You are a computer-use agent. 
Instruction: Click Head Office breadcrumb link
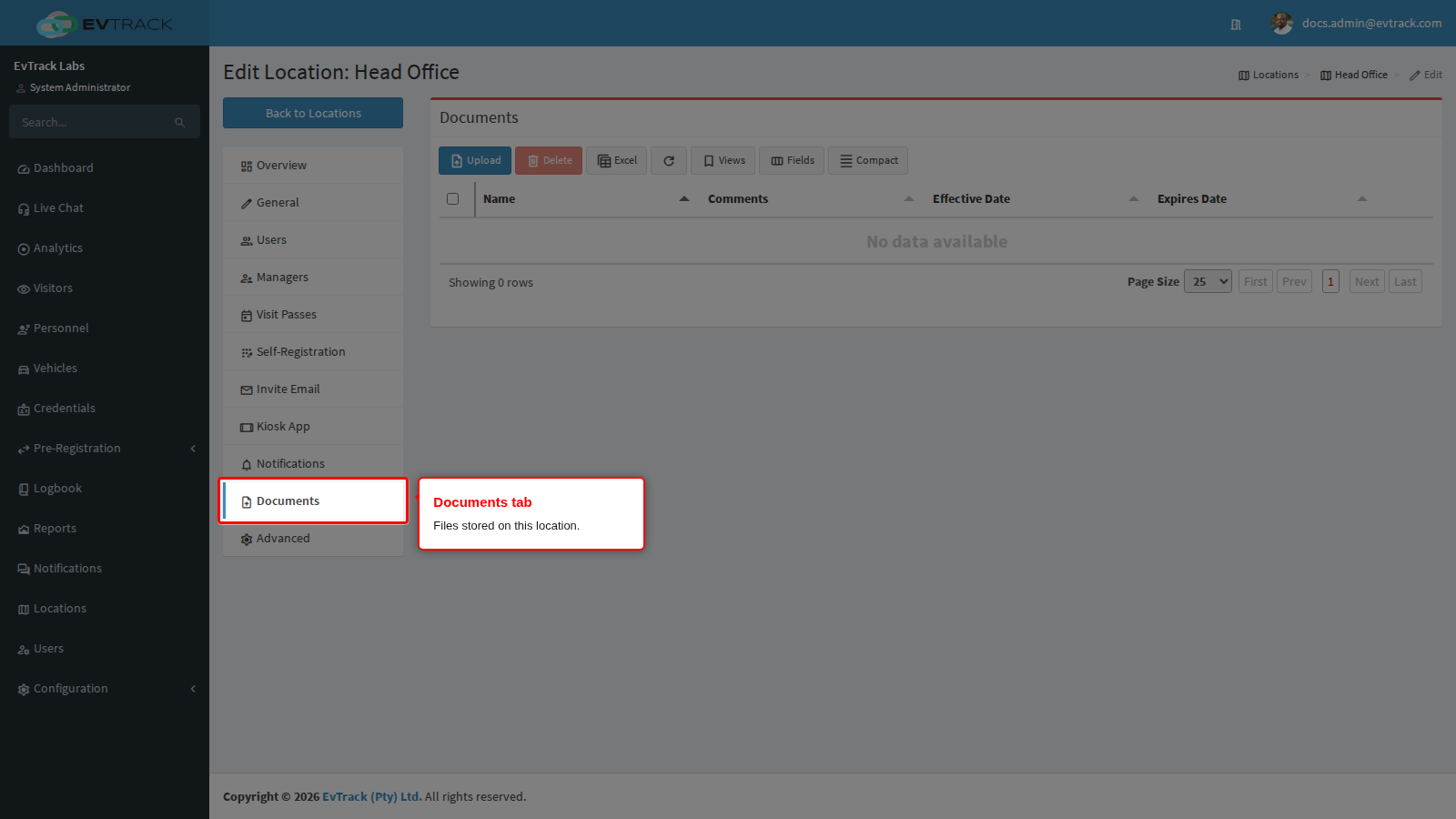1354,76
